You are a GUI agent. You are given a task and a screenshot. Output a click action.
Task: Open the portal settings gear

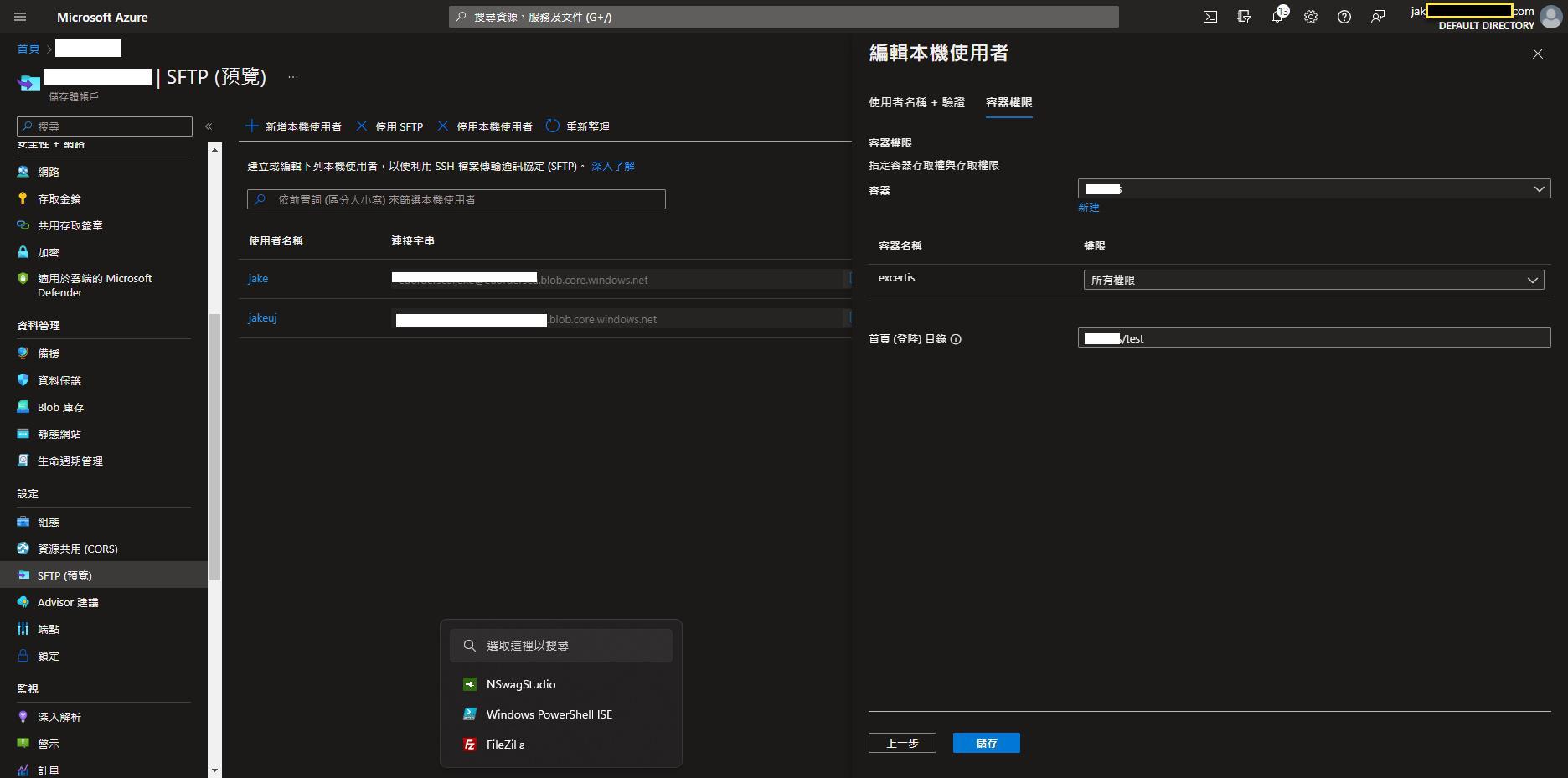(1311, 17)
